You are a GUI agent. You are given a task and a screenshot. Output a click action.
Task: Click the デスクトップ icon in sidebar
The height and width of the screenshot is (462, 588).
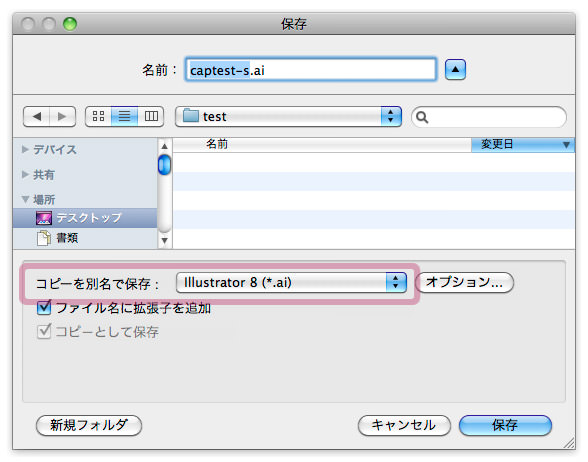tap(44, 218)
